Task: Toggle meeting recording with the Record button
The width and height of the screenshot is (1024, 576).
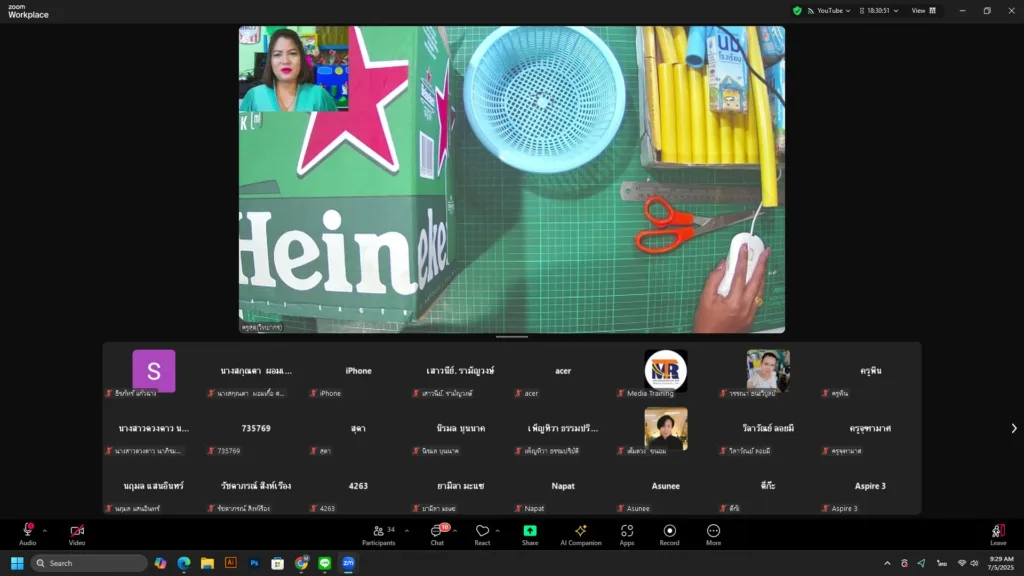Action: point(670,531)
